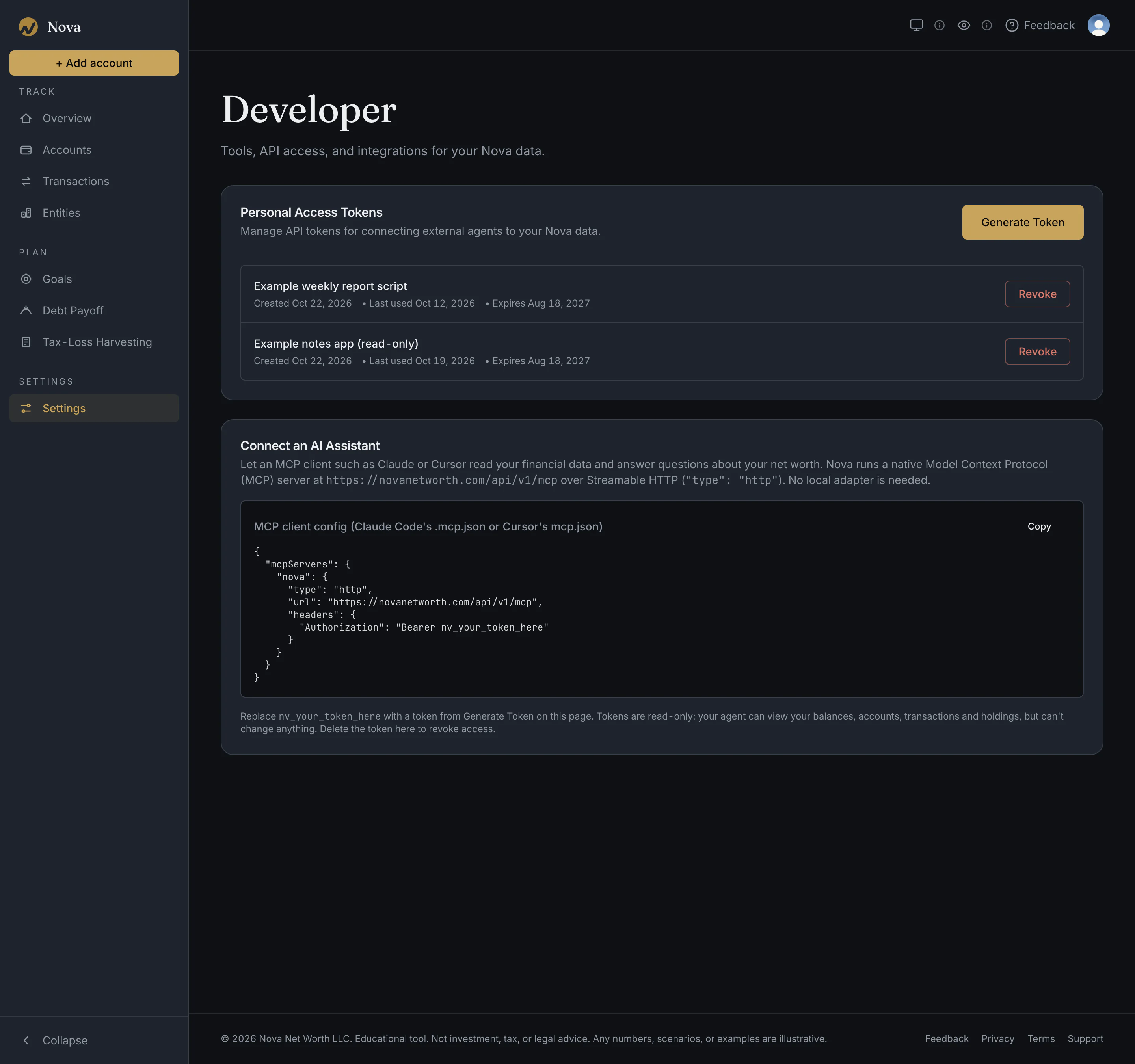Image resolution: width=1135 pixels, height=1064 pixels.
Task: Go to Transactions in sidebar
Action: (x=94, y=181)
